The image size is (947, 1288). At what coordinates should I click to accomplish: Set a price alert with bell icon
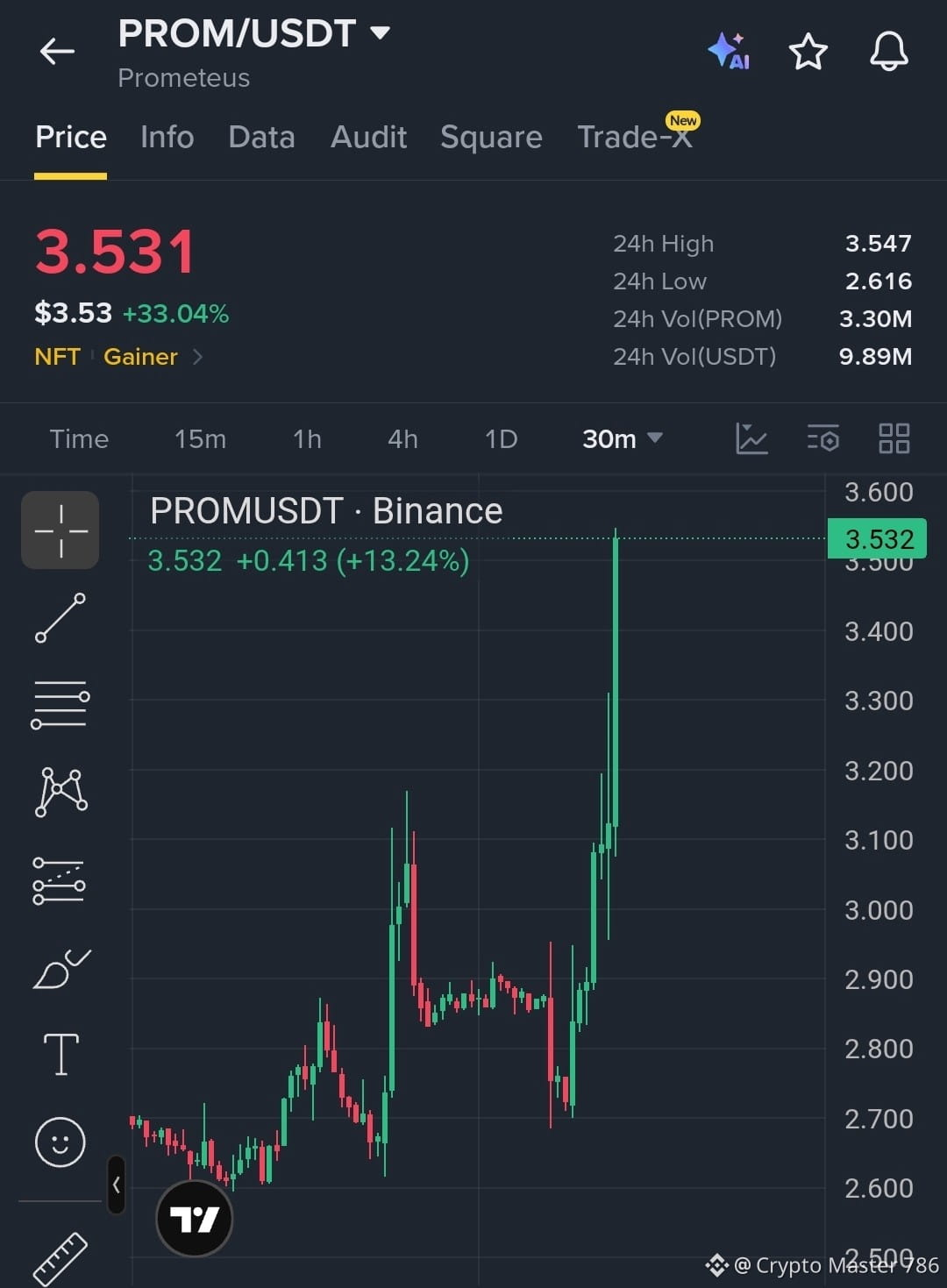coord(888,51)
